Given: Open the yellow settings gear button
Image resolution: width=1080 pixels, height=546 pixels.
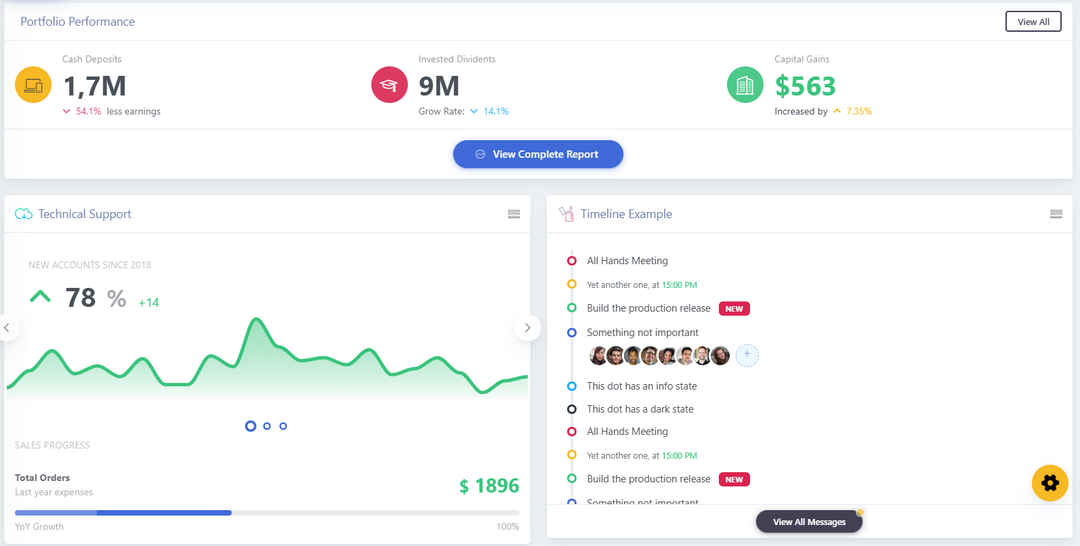Looking at the screenshot, I should [1050, 483].
